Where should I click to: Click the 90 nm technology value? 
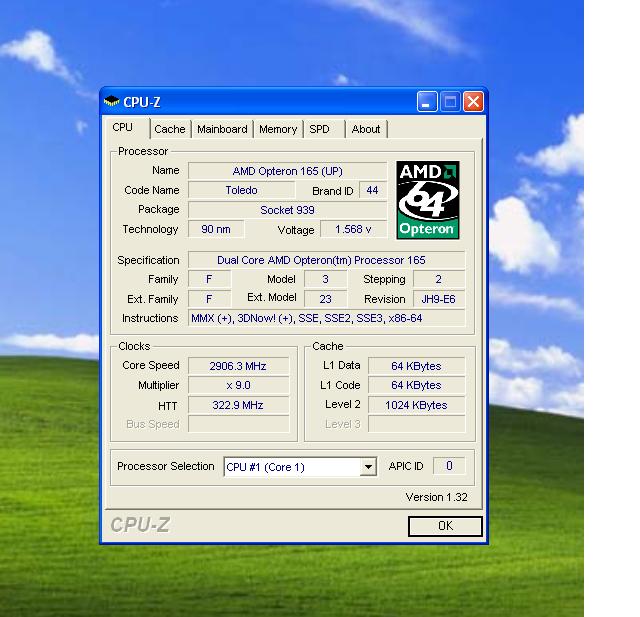click(x=216, y=229)
